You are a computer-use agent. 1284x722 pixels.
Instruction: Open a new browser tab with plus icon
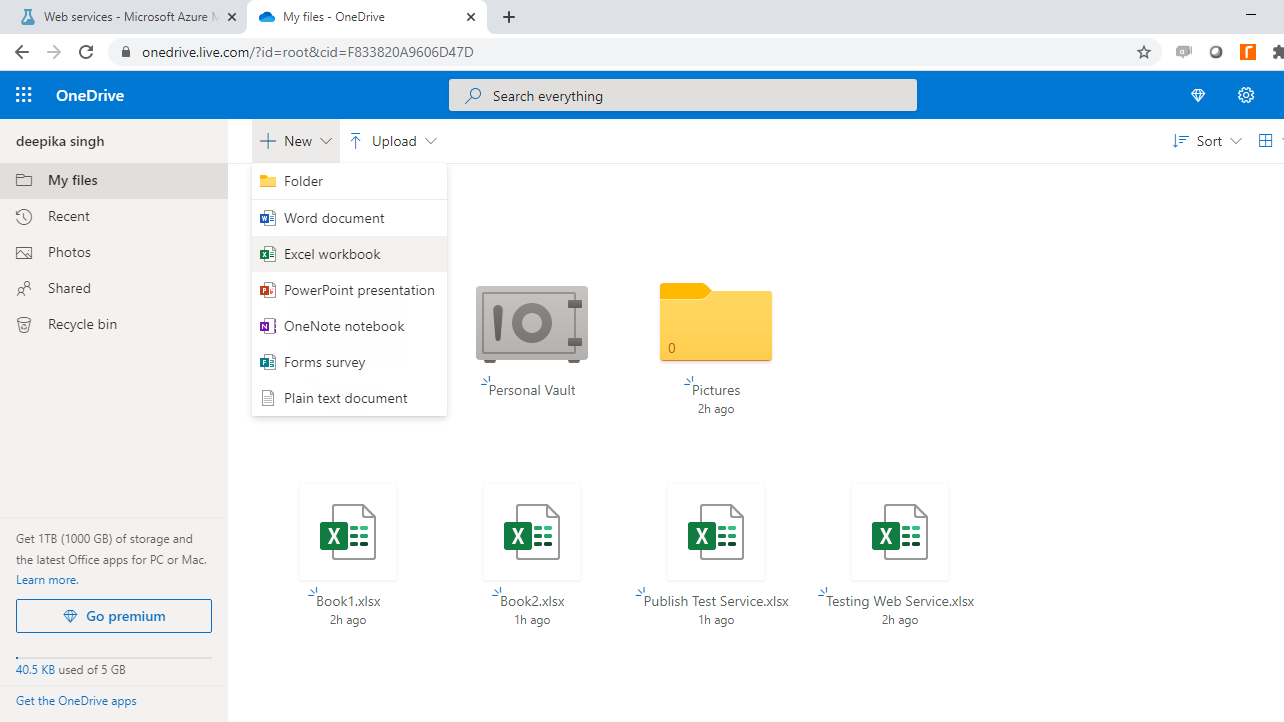click(509, 17)
